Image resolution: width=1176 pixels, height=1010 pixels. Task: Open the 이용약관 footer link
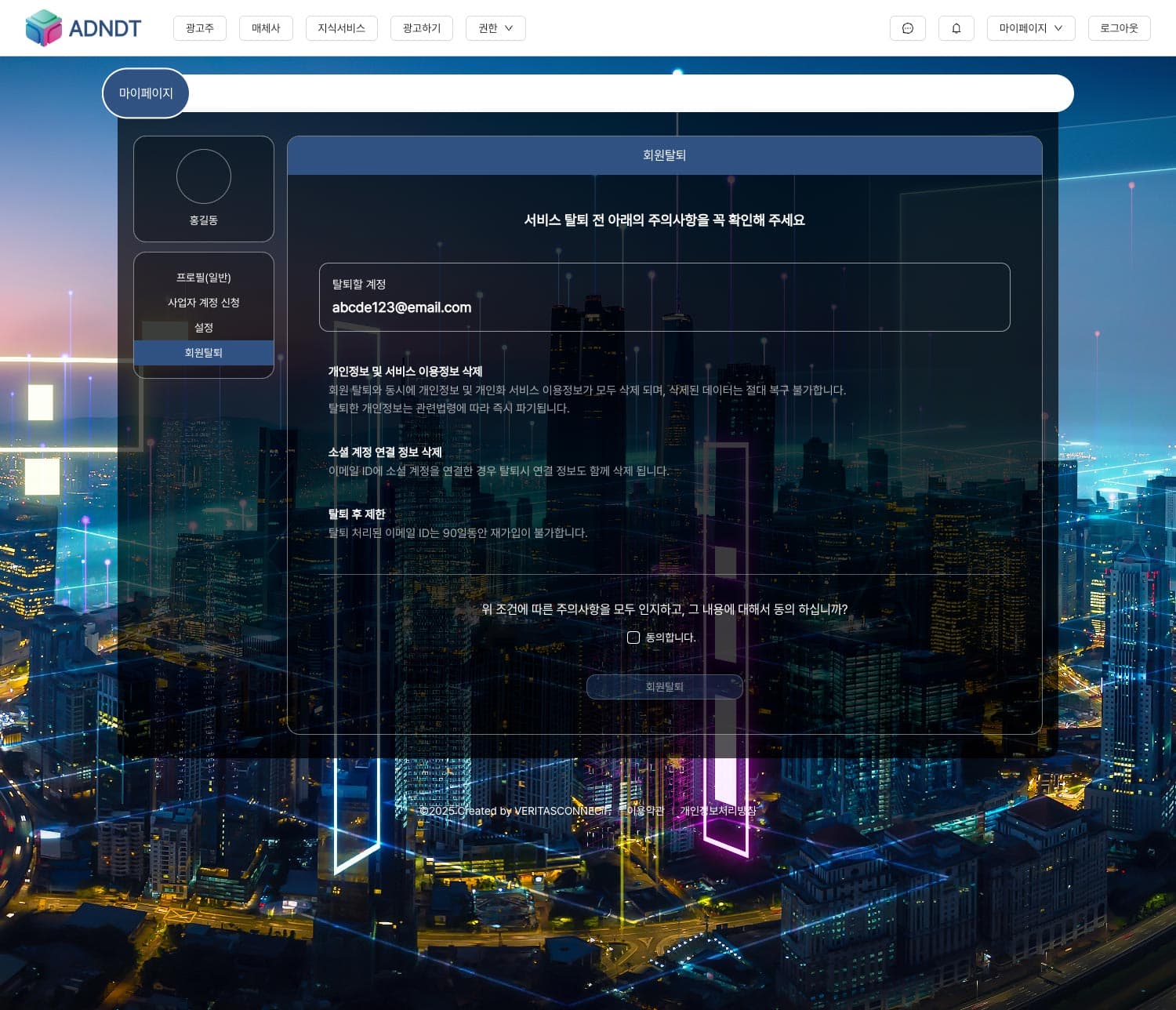[644, 811]
